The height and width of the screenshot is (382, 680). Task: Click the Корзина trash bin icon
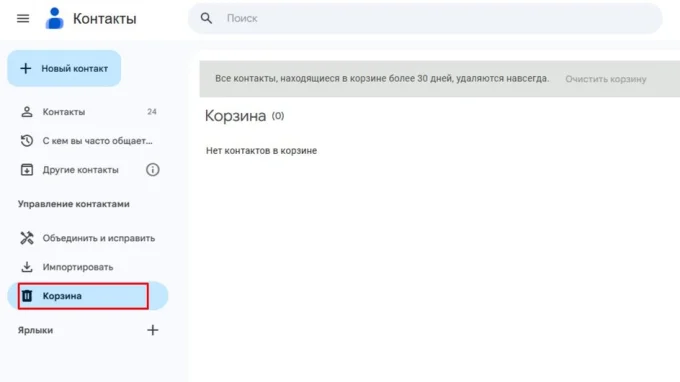pos(27,296)
